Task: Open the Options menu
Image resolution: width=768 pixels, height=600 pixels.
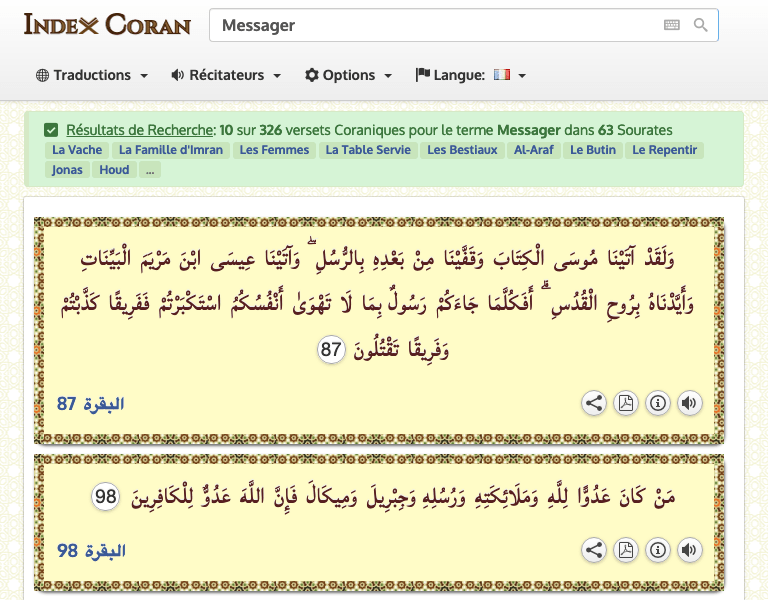Action: [348, 75]
